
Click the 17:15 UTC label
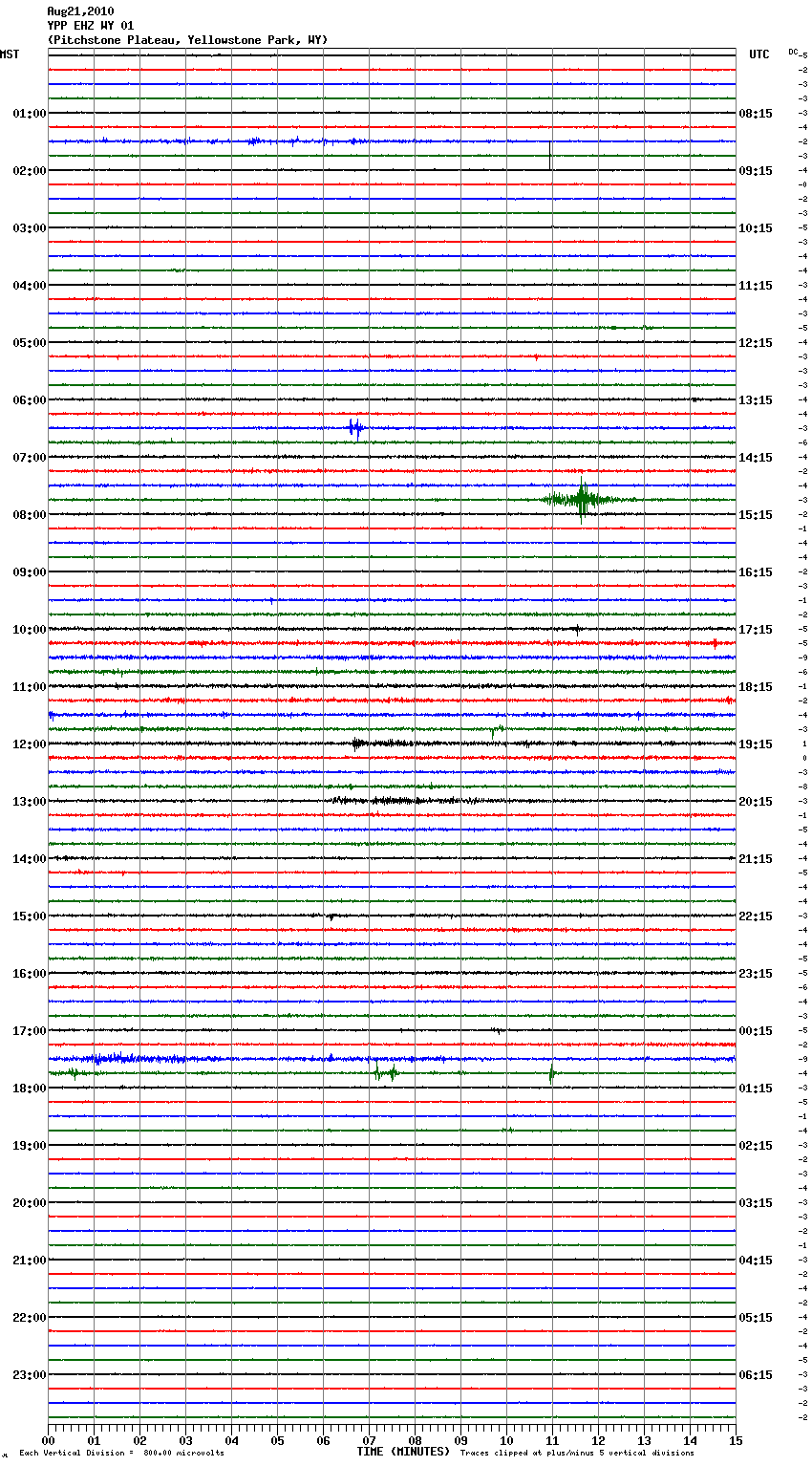tap(756, 630)
